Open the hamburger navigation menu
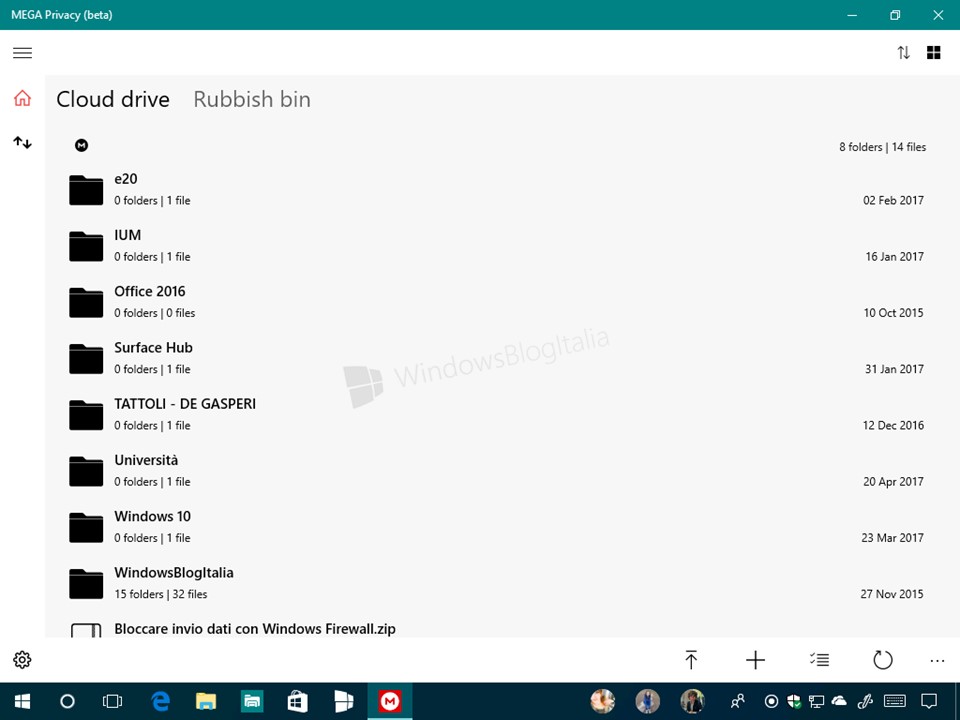Image resolution: width=960 pixels, height=720 pixels. [23, 53]
